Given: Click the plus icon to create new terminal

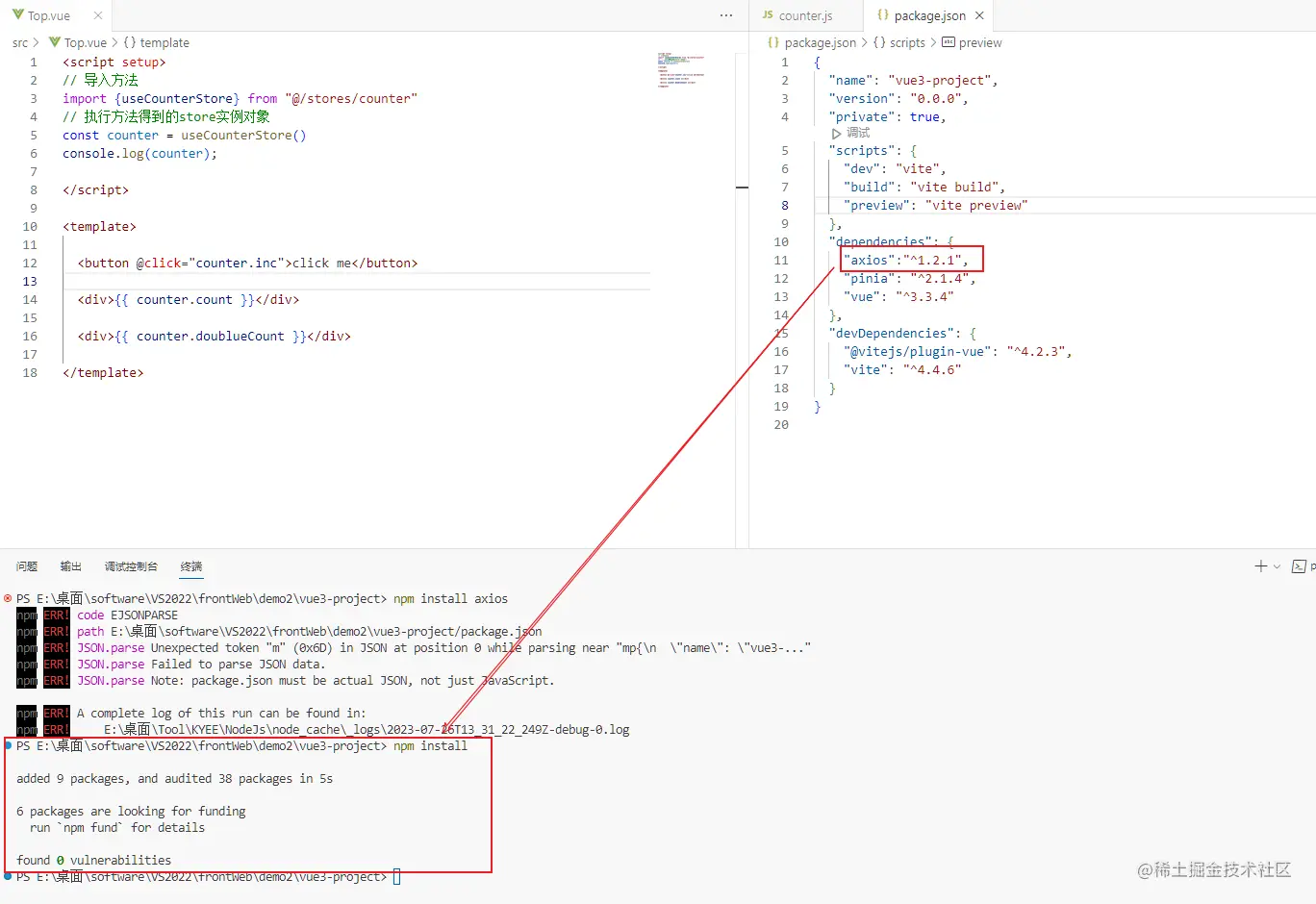Looking at the screenshot, I should click(x=1260, y=566).
